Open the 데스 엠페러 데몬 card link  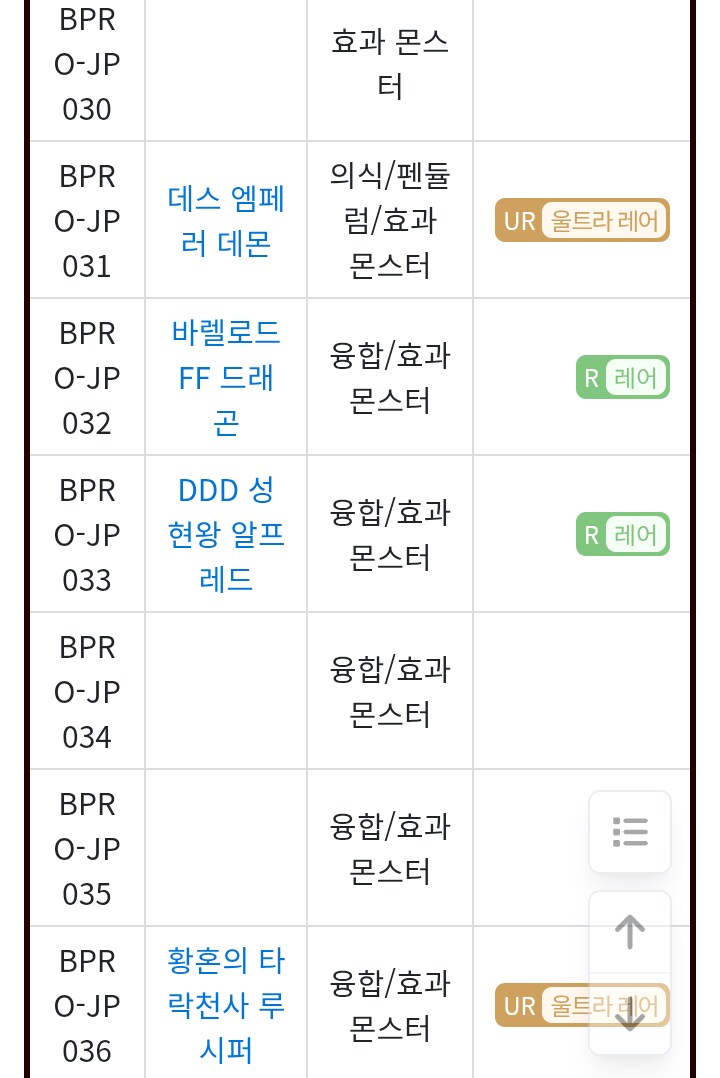click(x=226, y=221)
